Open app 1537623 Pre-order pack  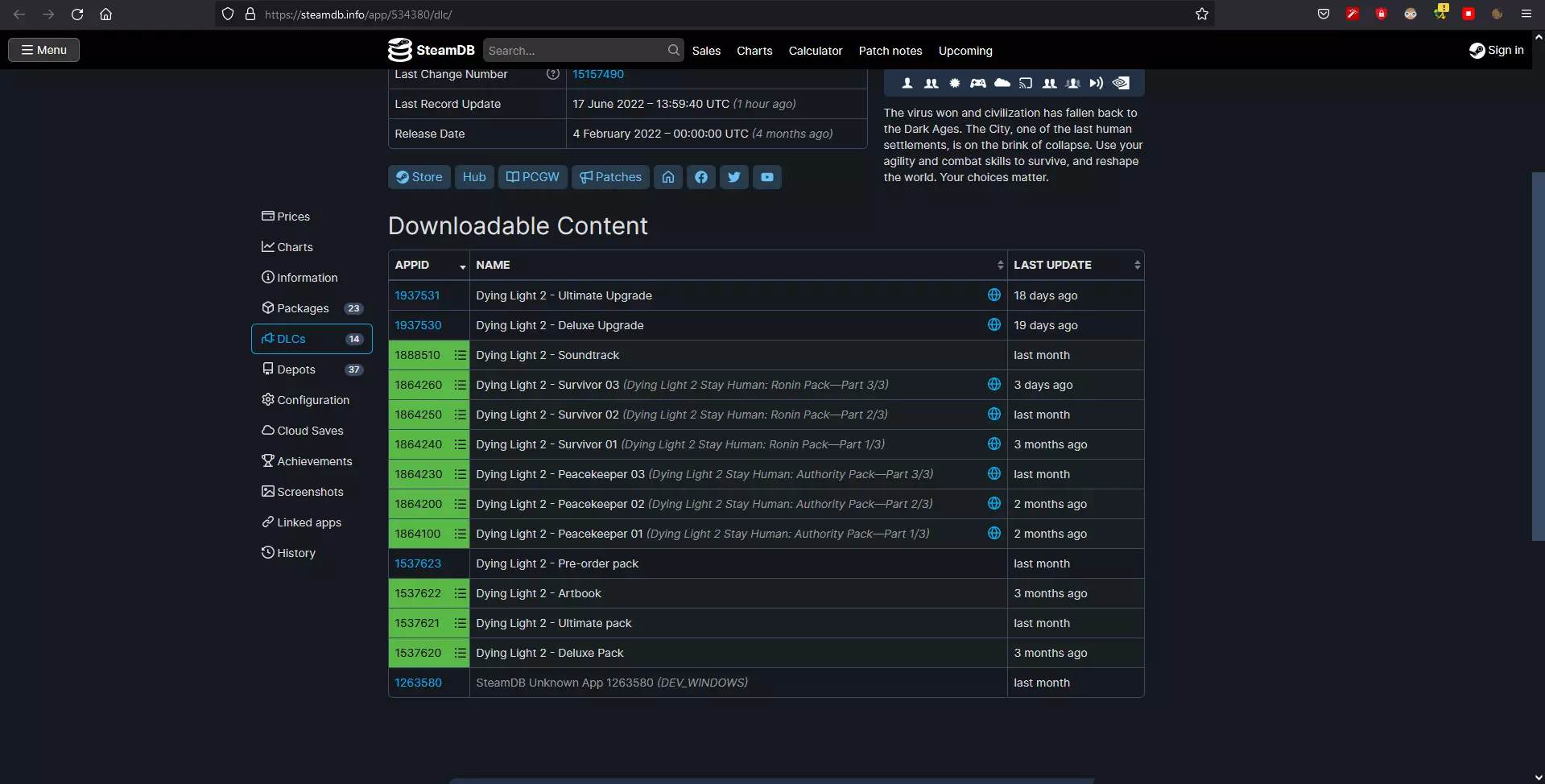(x=418, y=563)
